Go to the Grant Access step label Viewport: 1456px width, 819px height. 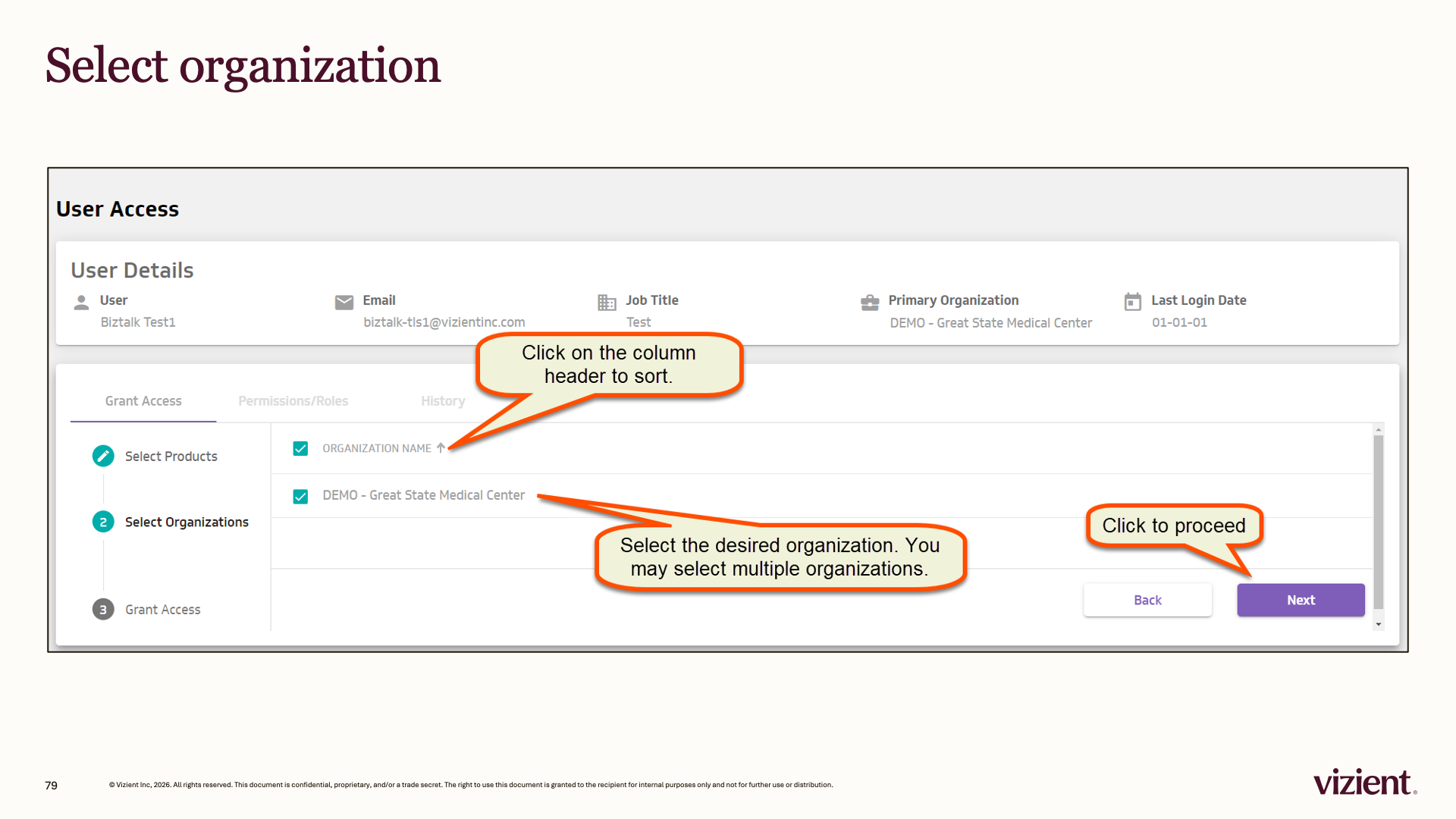(162, 610)
